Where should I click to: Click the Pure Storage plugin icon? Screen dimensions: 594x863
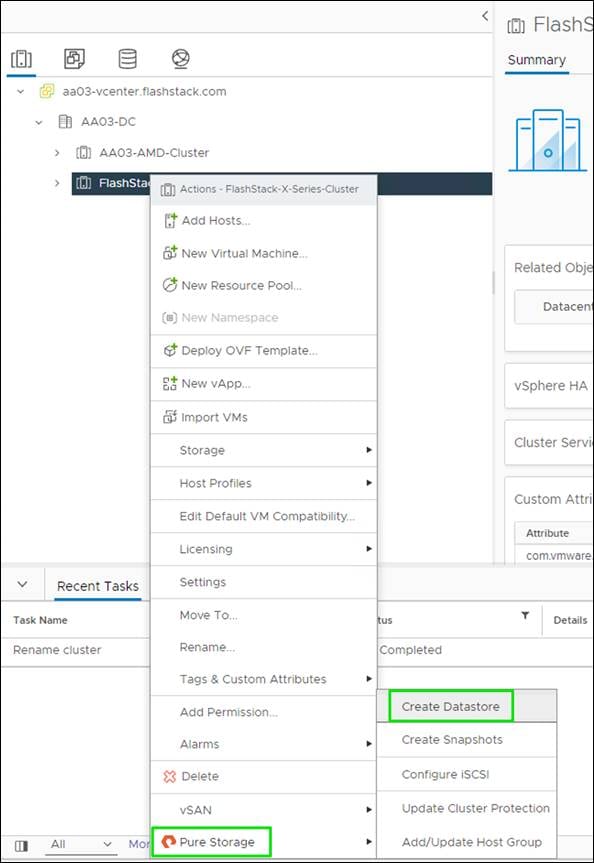click(x=167, y=842)
